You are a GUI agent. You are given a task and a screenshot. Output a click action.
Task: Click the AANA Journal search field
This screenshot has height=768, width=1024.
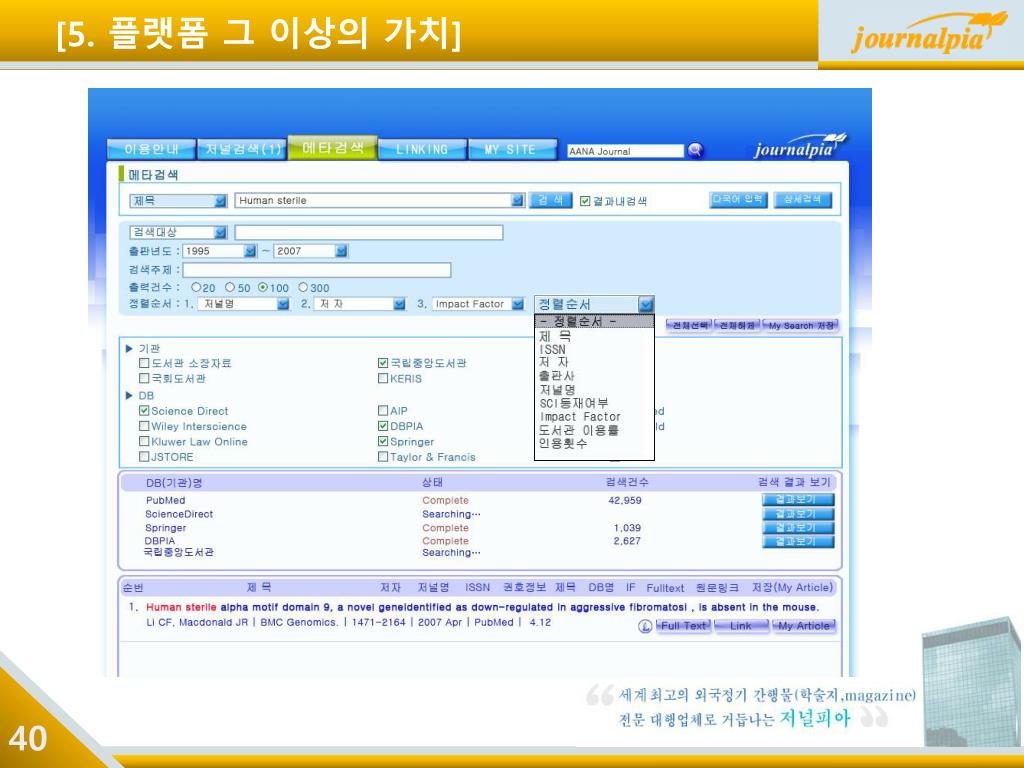(625, 151)
